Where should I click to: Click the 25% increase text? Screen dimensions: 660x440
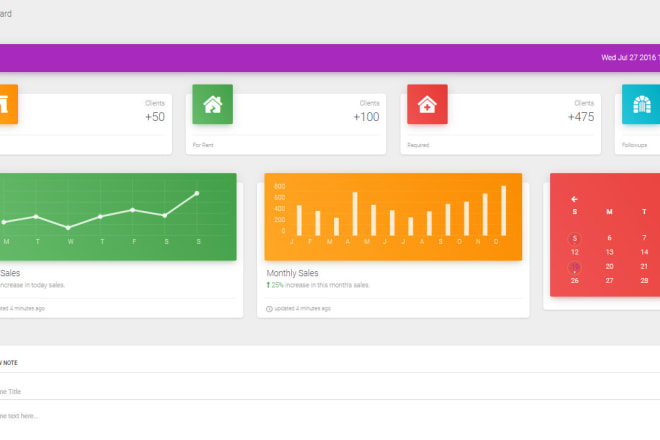click(x=320, y=285)
